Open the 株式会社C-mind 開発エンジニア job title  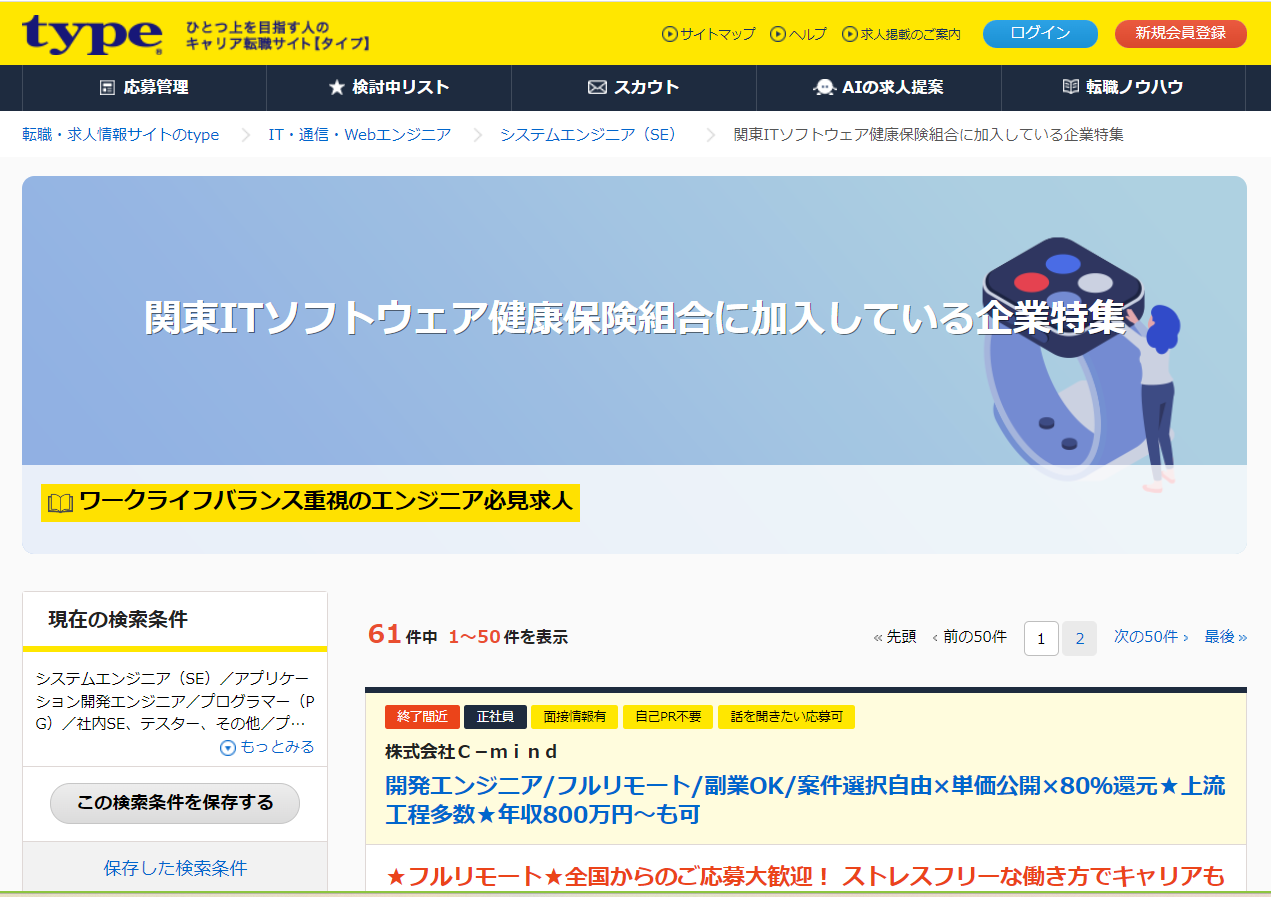pos(804,800)
